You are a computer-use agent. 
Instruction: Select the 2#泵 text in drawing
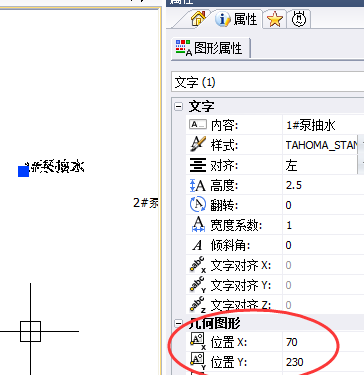click(146, 203)
